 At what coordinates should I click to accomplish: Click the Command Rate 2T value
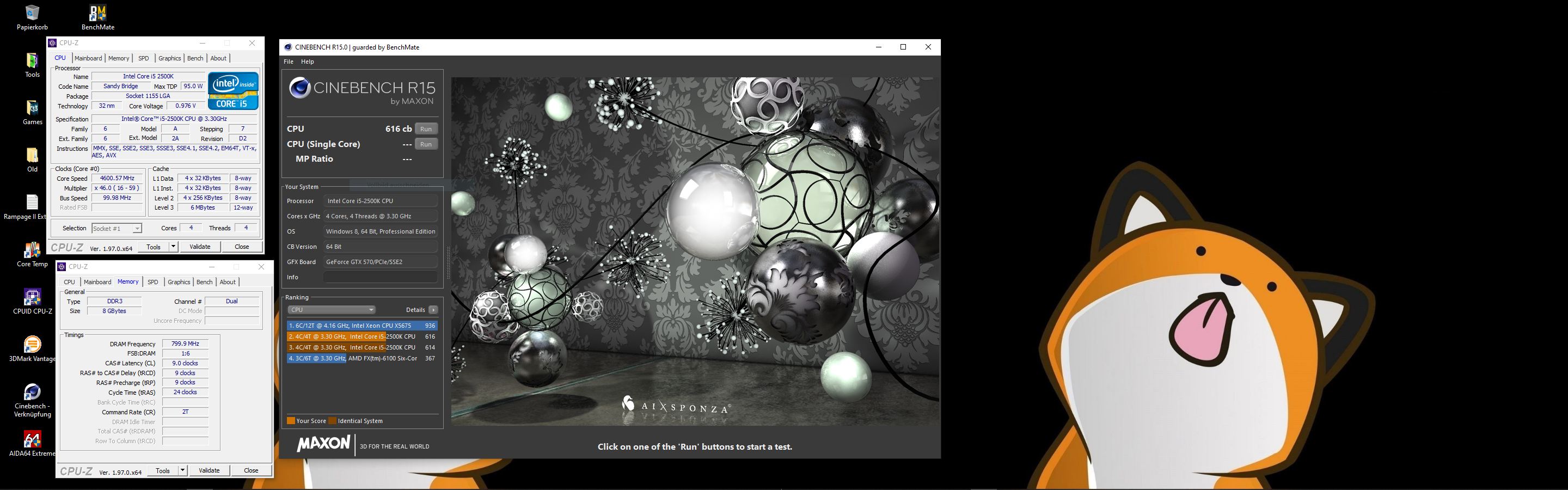[186, 412]
